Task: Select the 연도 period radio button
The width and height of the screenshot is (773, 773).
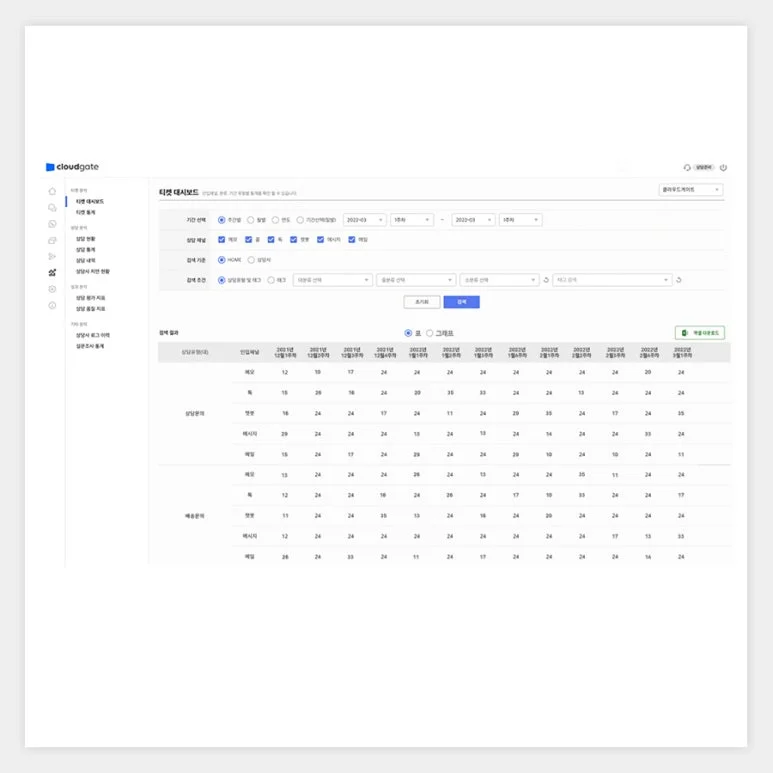Action: (x=275, y=220)
